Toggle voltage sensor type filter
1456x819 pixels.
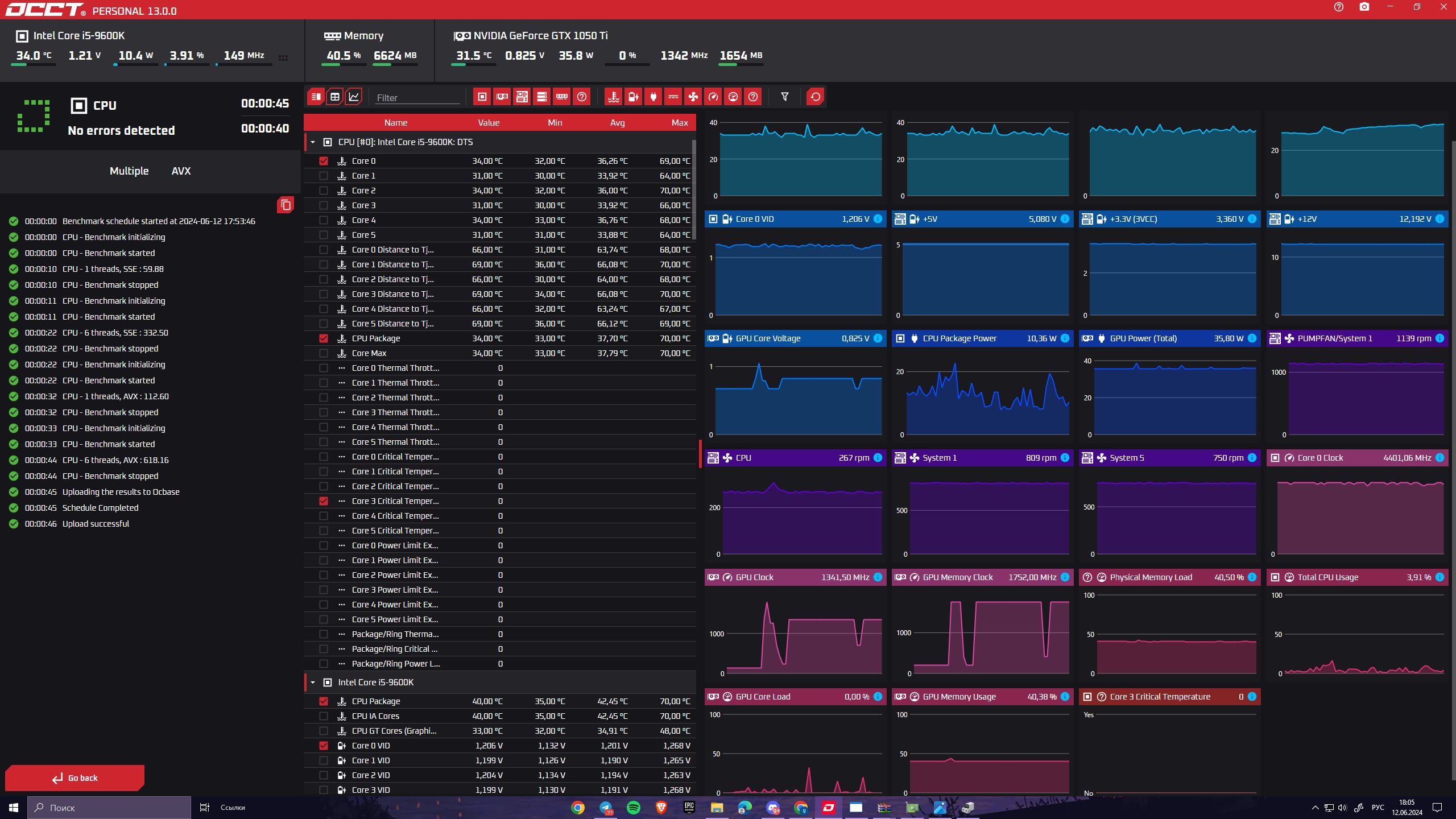click(633, 97)
